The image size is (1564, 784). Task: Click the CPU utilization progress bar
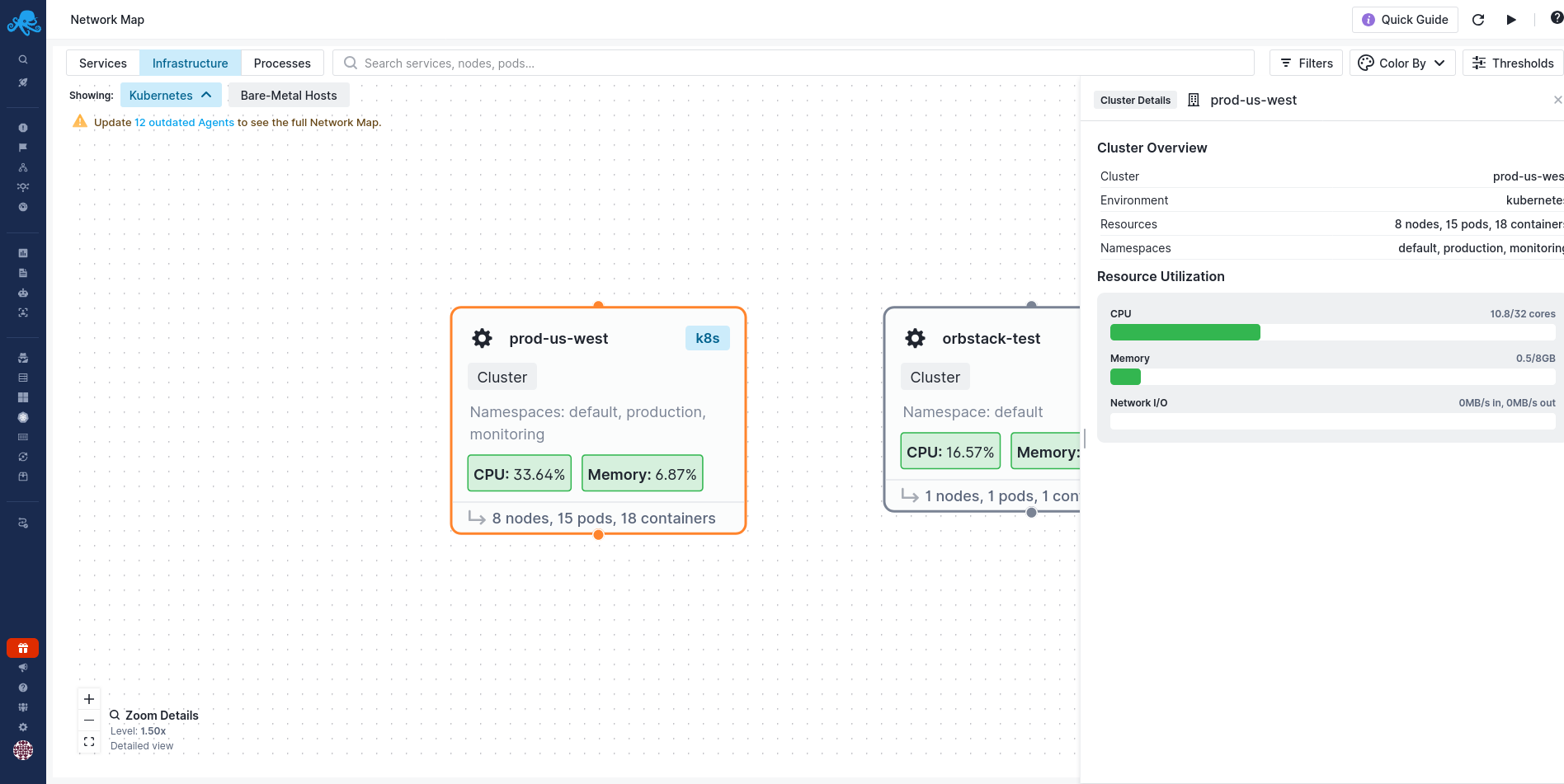coord(1331,332)
